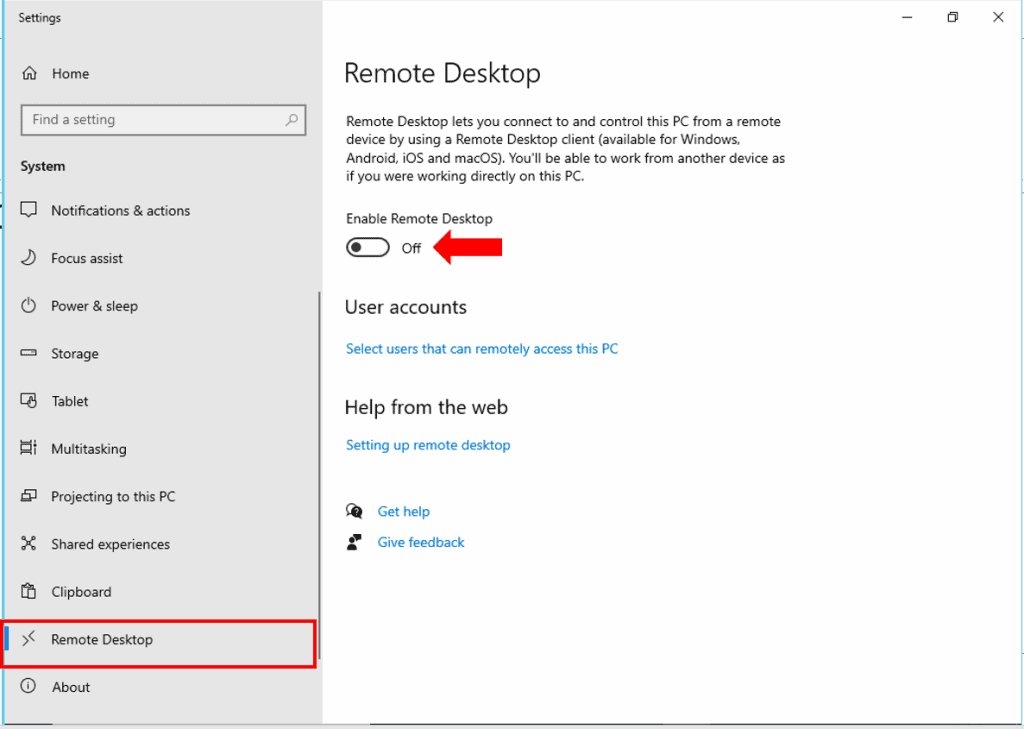Open Shared experiences via its icon

[x=29, y=544]
